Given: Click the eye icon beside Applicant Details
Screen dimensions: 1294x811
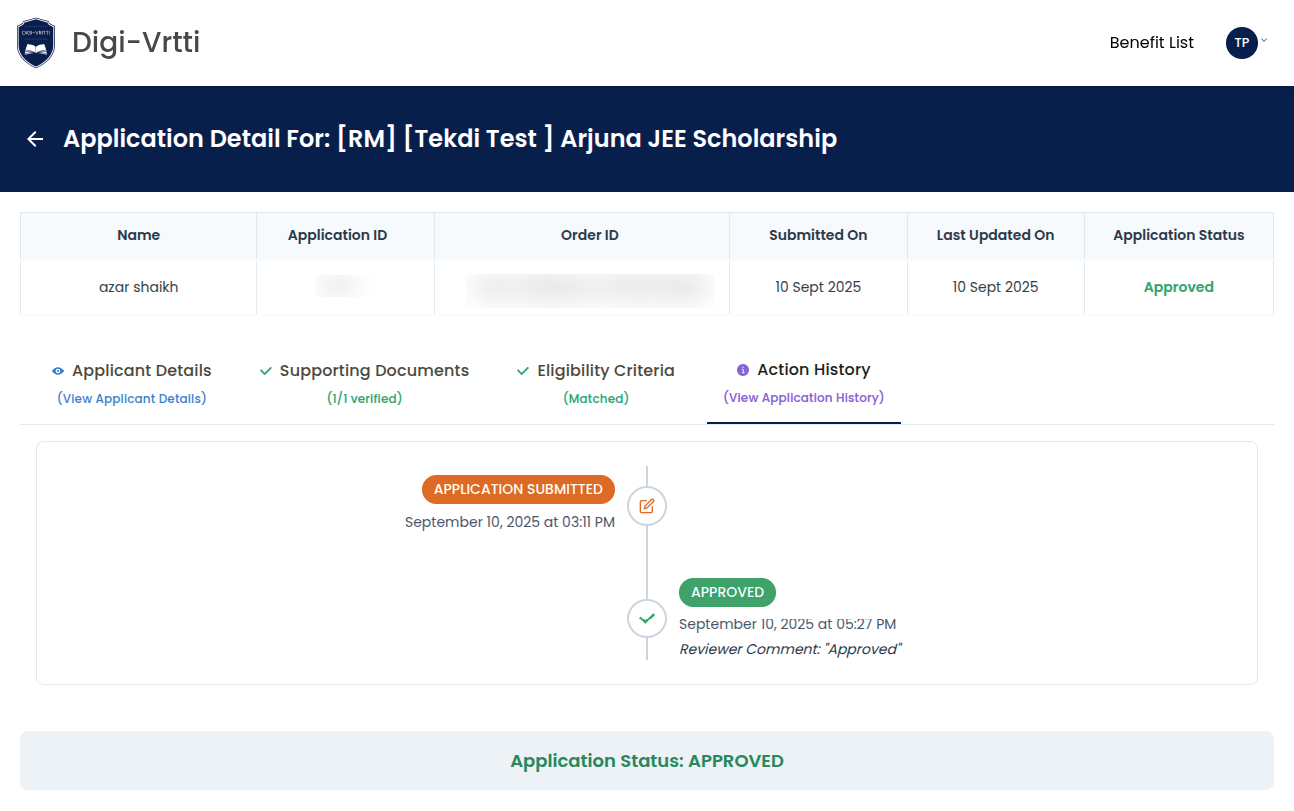Looking at the screenshot, I should click(58, 371).
